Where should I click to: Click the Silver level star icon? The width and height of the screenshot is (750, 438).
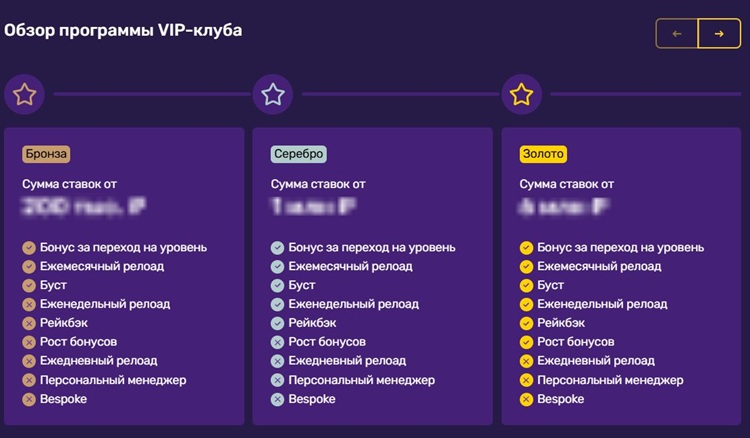tap(273, 94)
